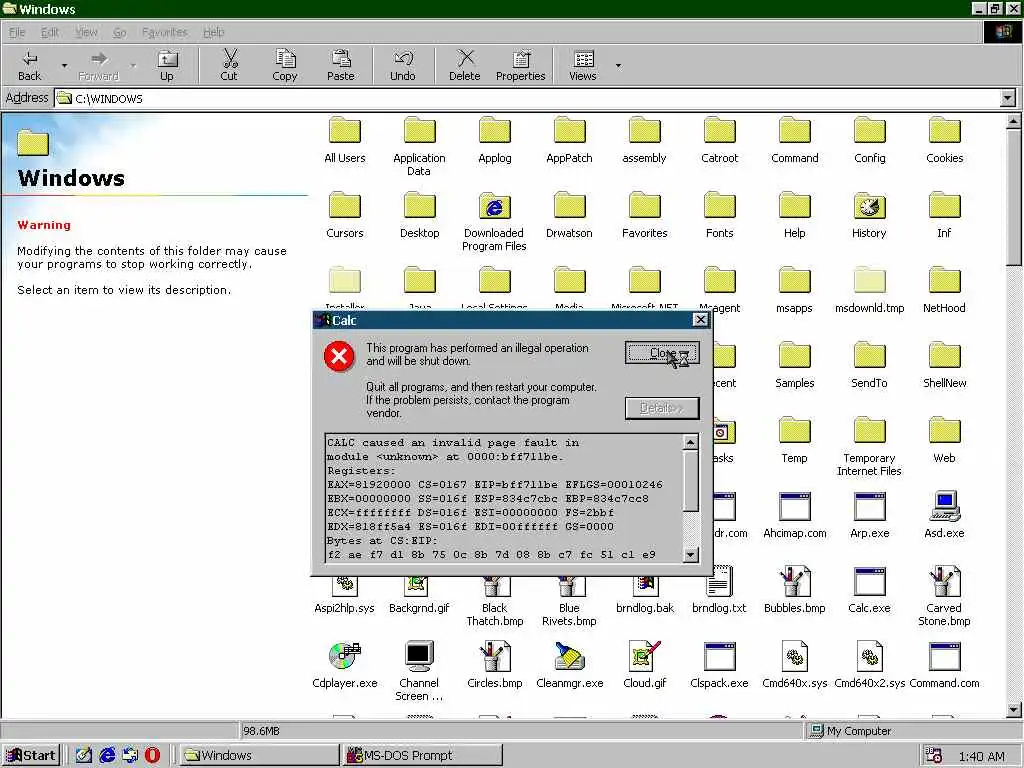Viewport: 1024px width, 768px height.
Task: Select the Cloud.gif file
Action: coord(645,665)
